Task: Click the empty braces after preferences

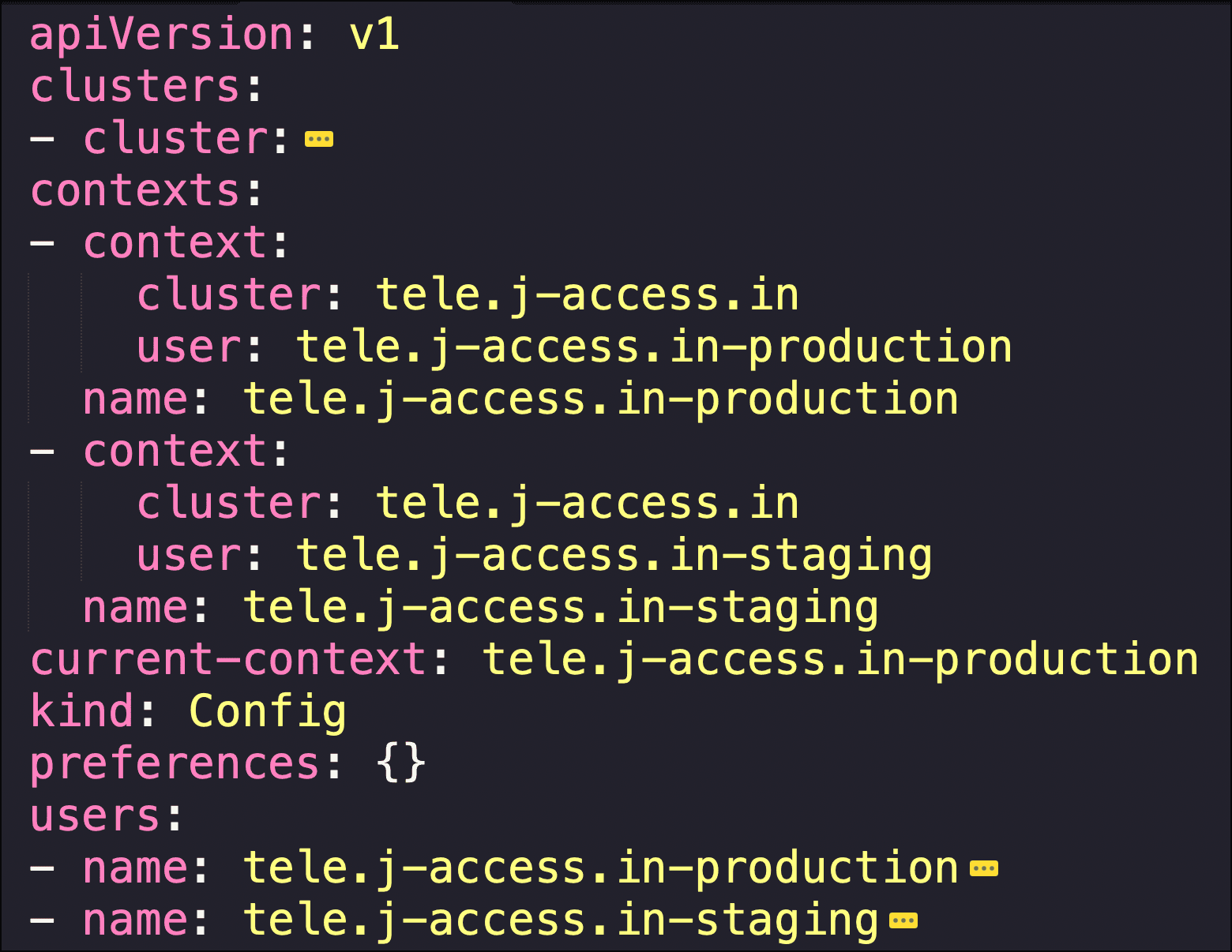Action: (x=401, y=764)
